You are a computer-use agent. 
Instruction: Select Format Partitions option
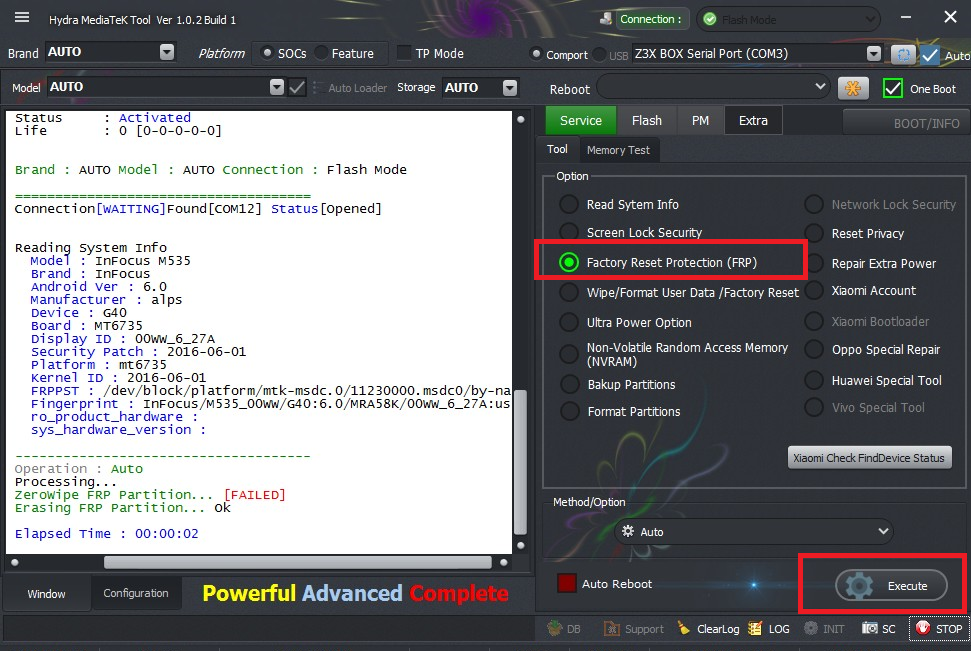(569, 411)
